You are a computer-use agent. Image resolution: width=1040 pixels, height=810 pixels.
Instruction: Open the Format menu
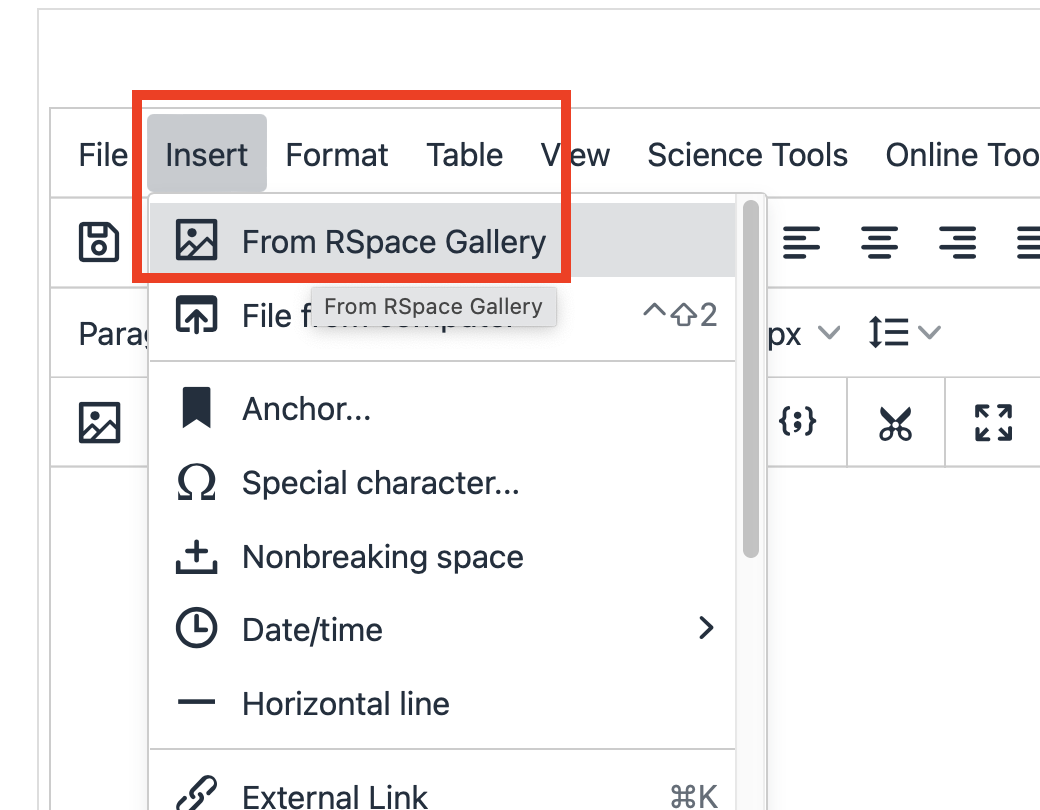click(x=337, y=155)
